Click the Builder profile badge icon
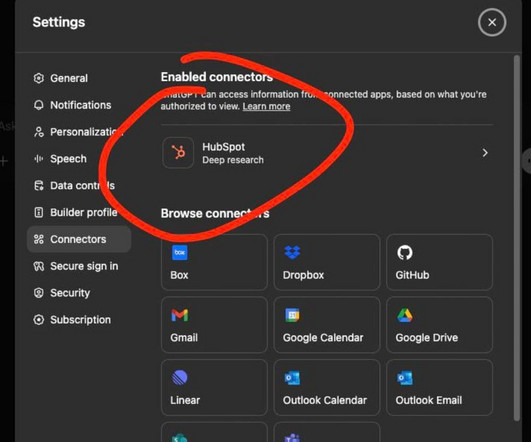This screenshot has width=531, height=442. click(39, 212)
